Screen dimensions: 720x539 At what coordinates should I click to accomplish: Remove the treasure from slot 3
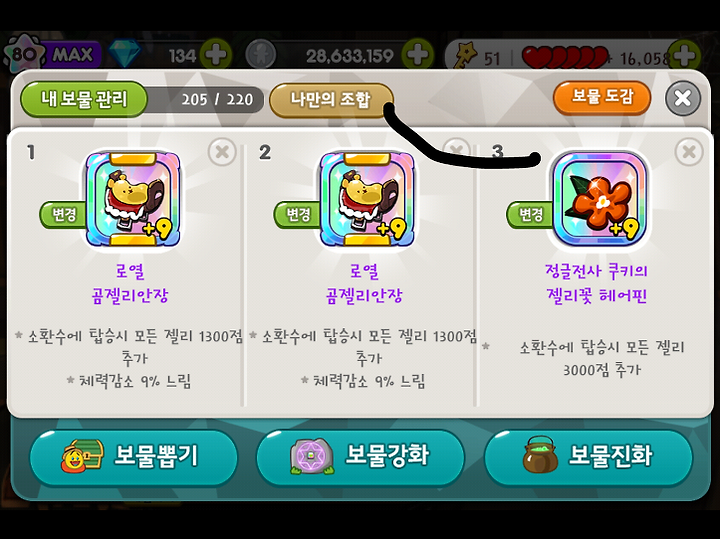coord(689,152)
